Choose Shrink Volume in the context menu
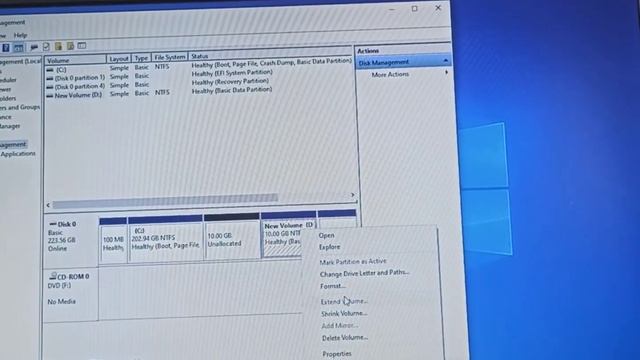The image size is (640, 360). [344, 313]
